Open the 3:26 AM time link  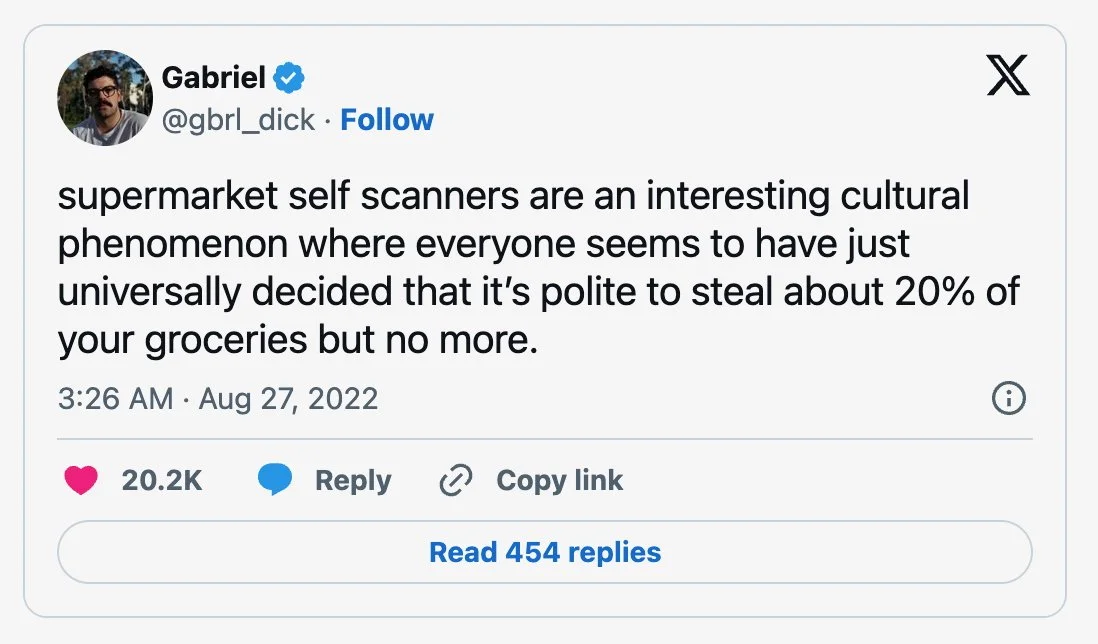[116, 399]
